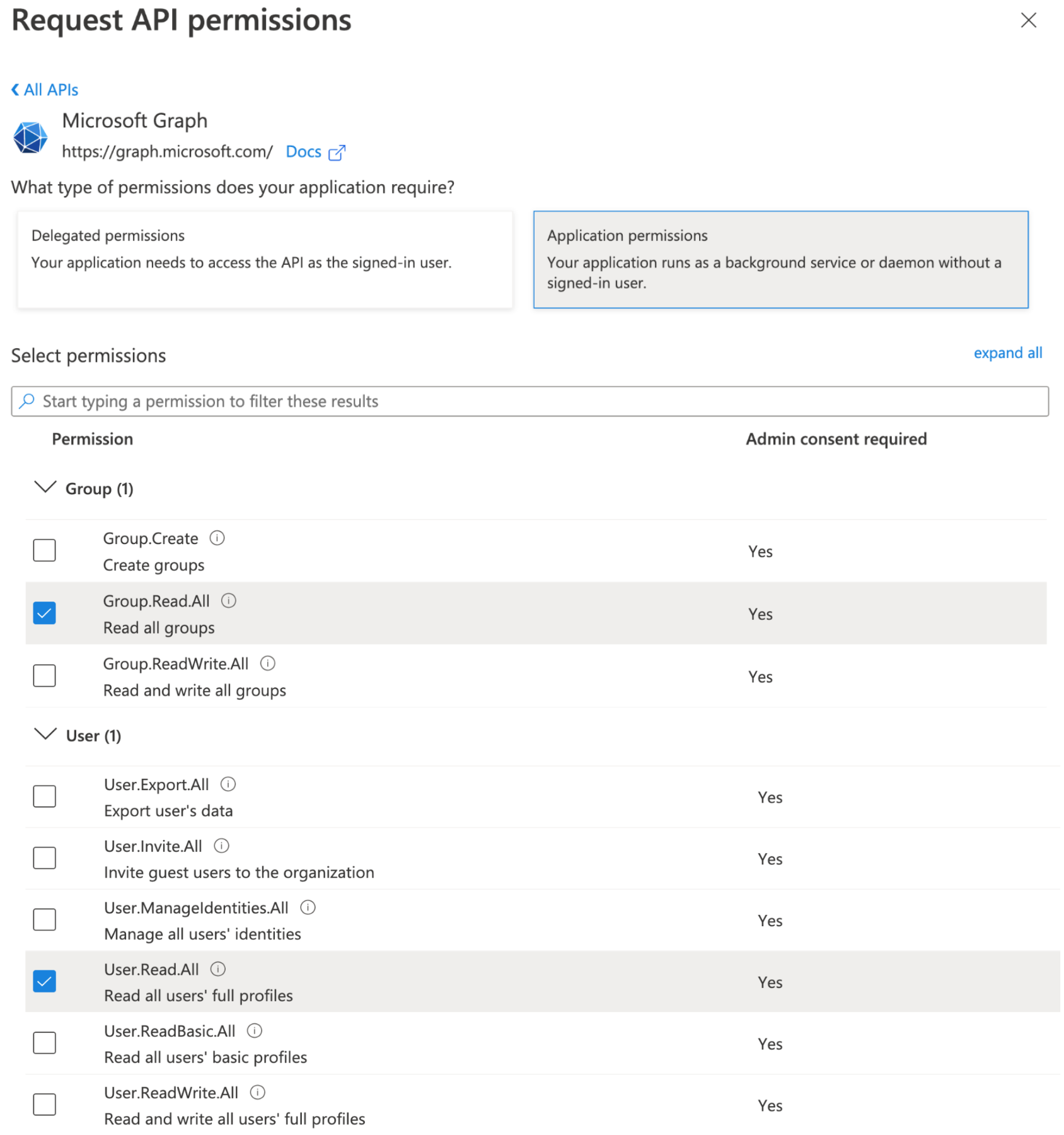This screenshot has width=1064, height=1135.
Task: Collapse the User (1) permission section
Action: 45,735
